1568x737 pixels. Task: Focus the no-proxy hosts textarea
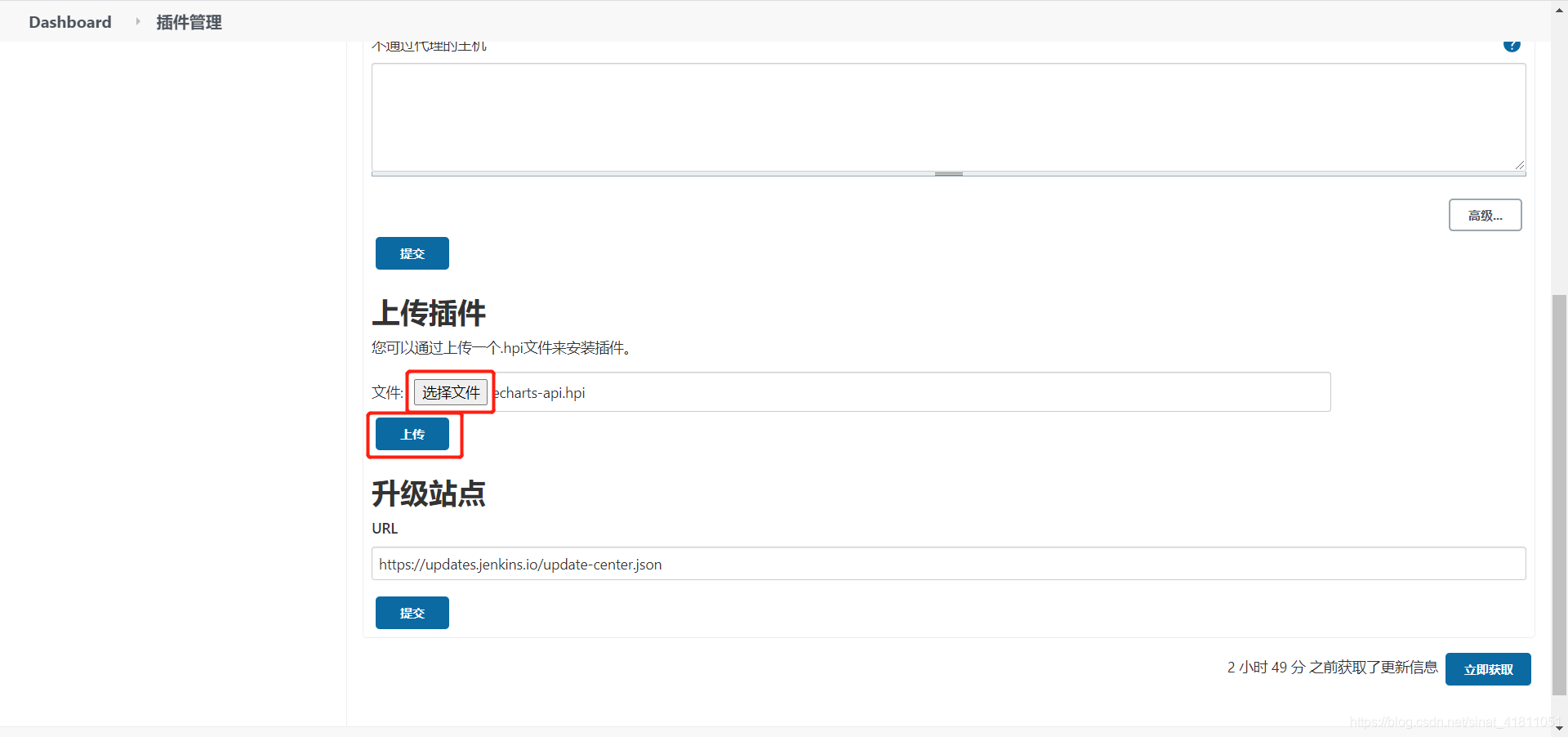coord(948,117)
